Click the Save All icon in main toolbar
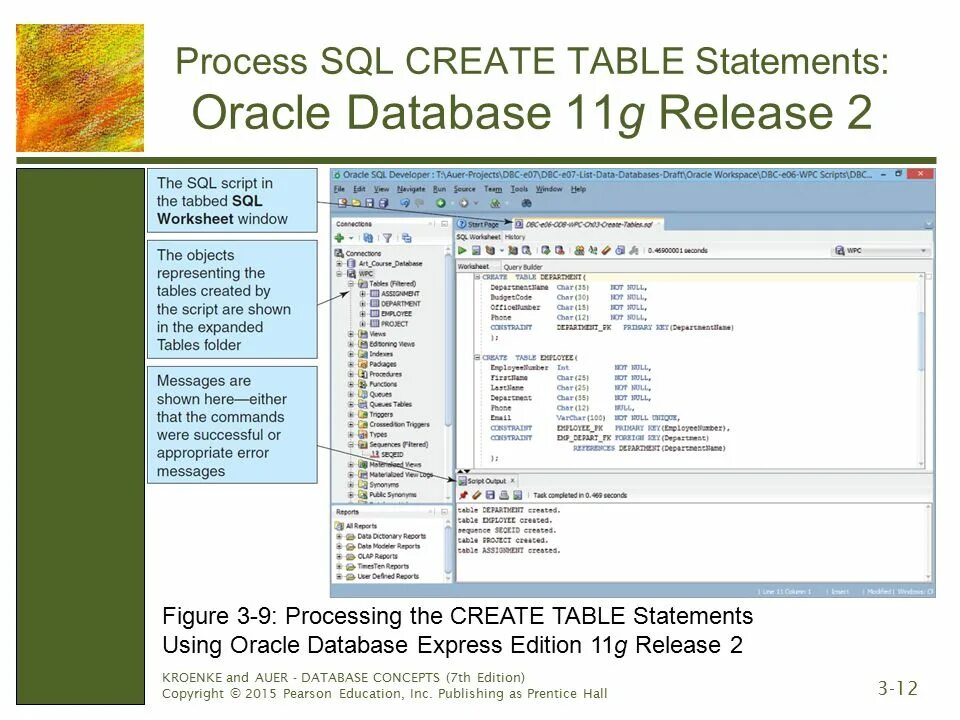Viewport: 960px width, 720px height. coord(383,203)
